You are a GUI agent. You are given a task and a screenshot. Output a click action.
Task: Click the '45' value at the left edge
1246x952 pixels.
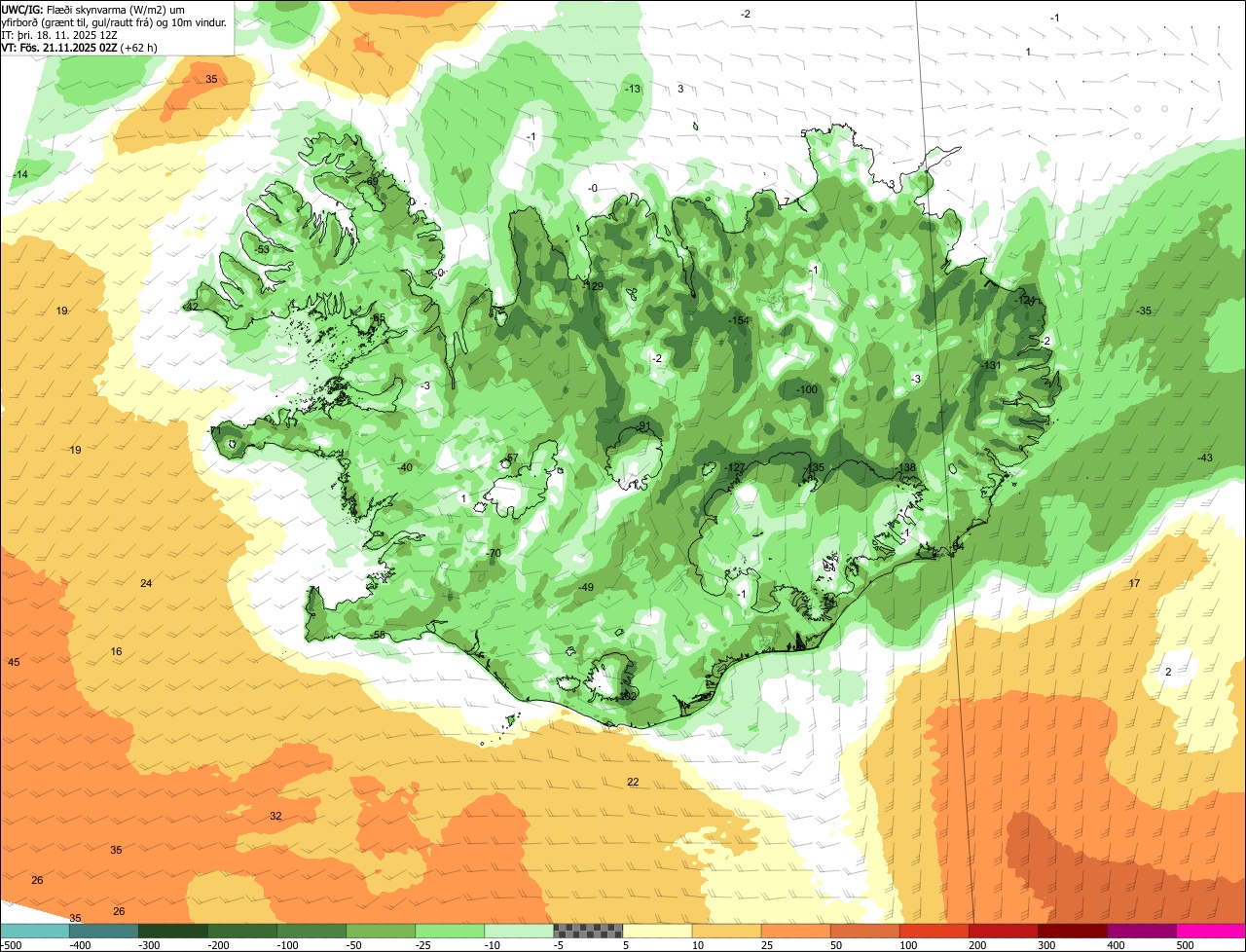click(14, 663)
